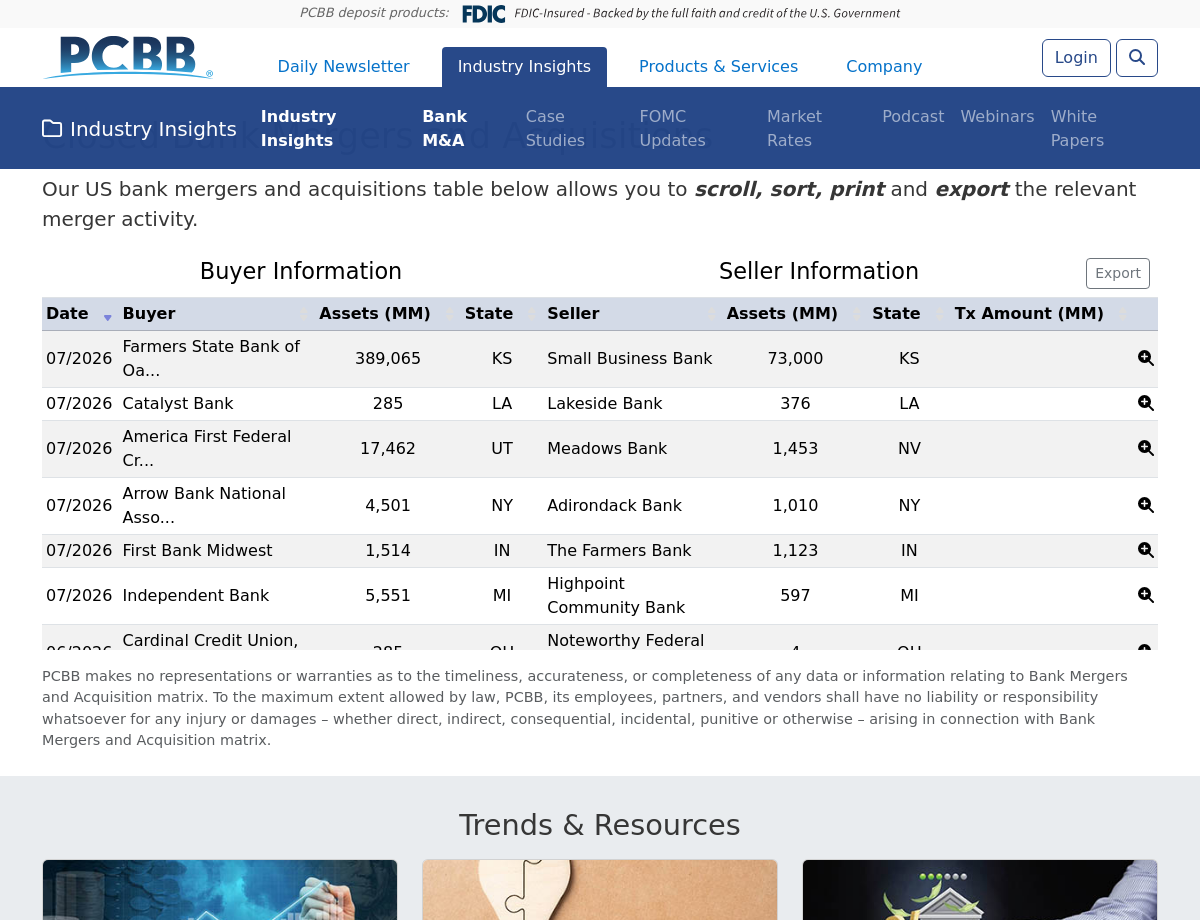Screen dimensions: 1200x920
Task: Click the Meadows Bank seller cell
Action: [632, 448]
